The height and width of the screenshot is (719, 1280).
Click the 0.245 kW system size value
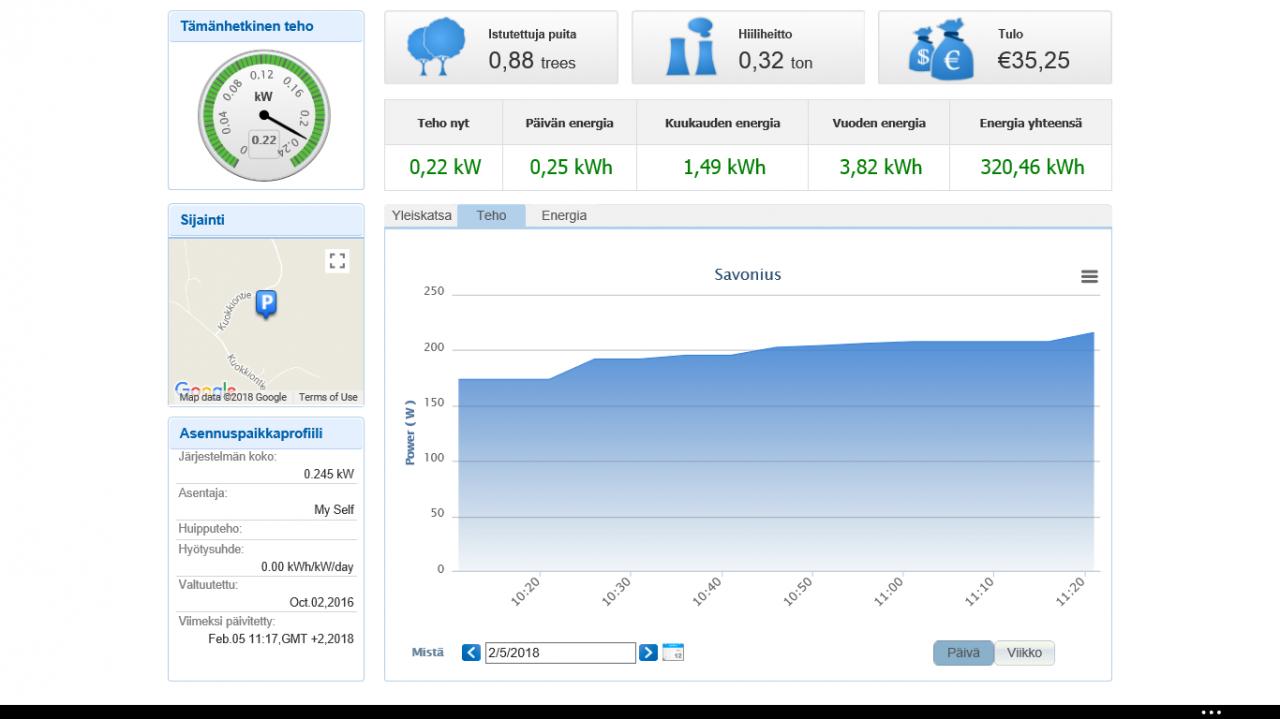click(x=329, y=475)
